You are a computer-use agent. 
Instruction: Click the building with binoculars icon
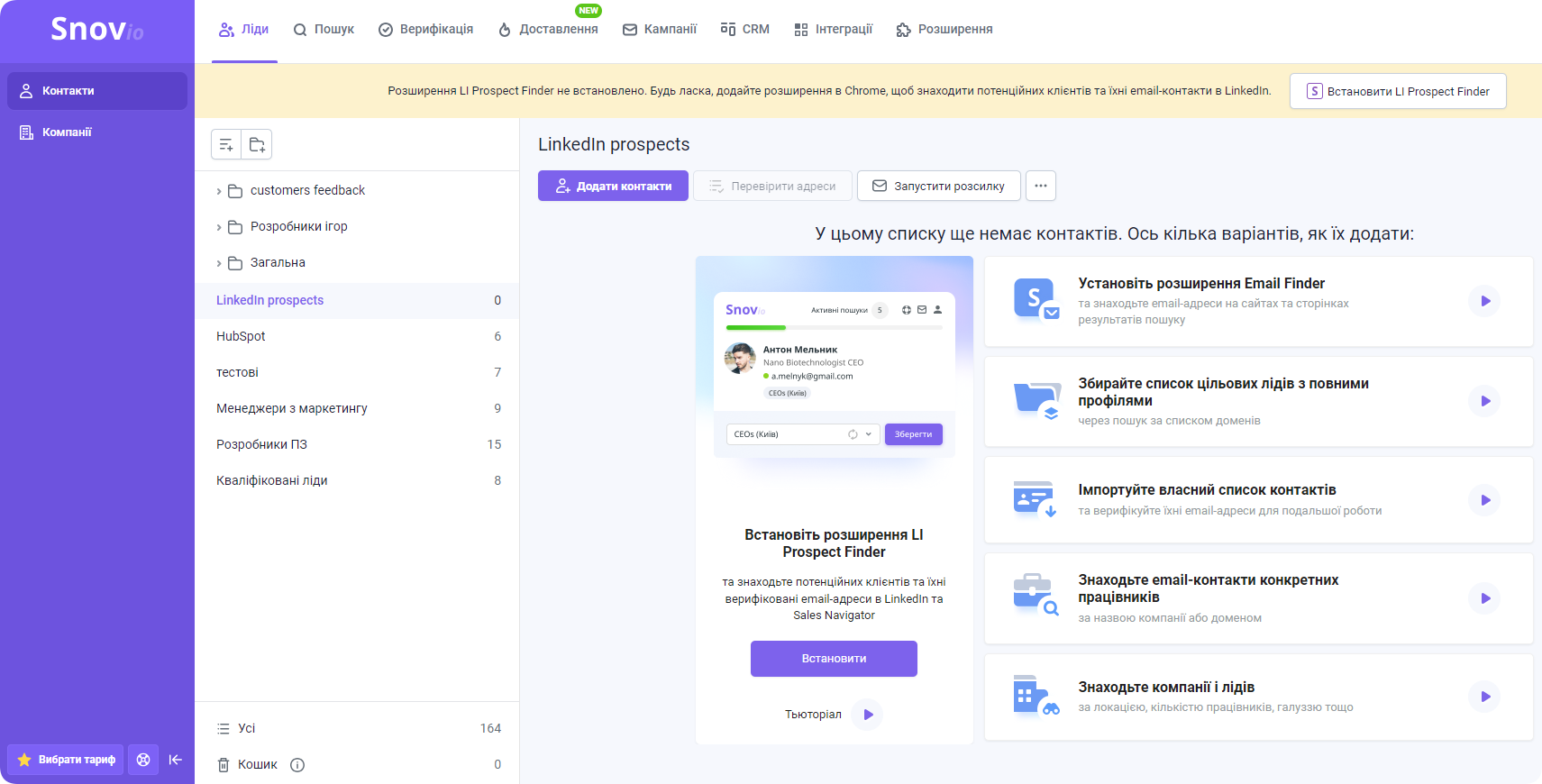(x=1036, y=696)
